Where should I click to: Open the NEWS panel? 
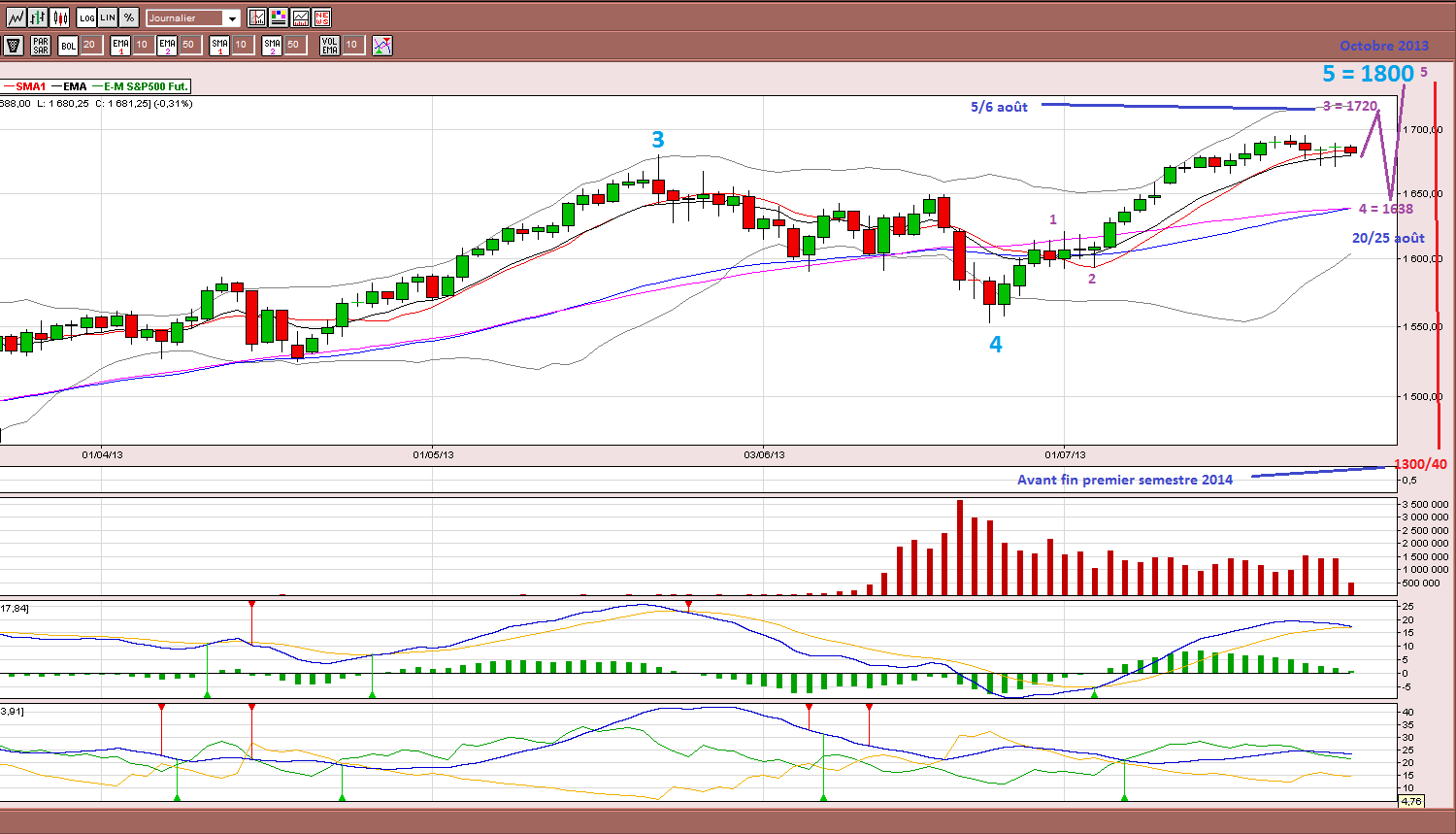322,17
